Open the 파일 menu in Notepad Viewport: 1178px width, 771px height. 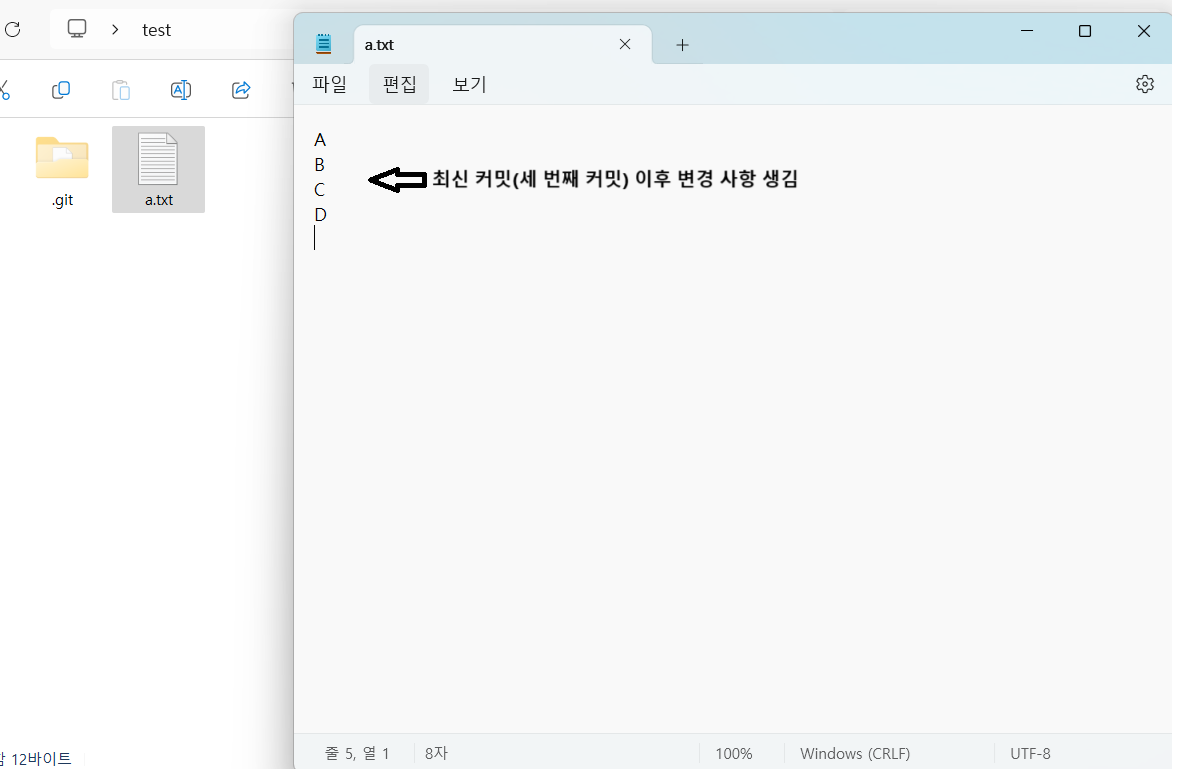(x=330, y=84)
